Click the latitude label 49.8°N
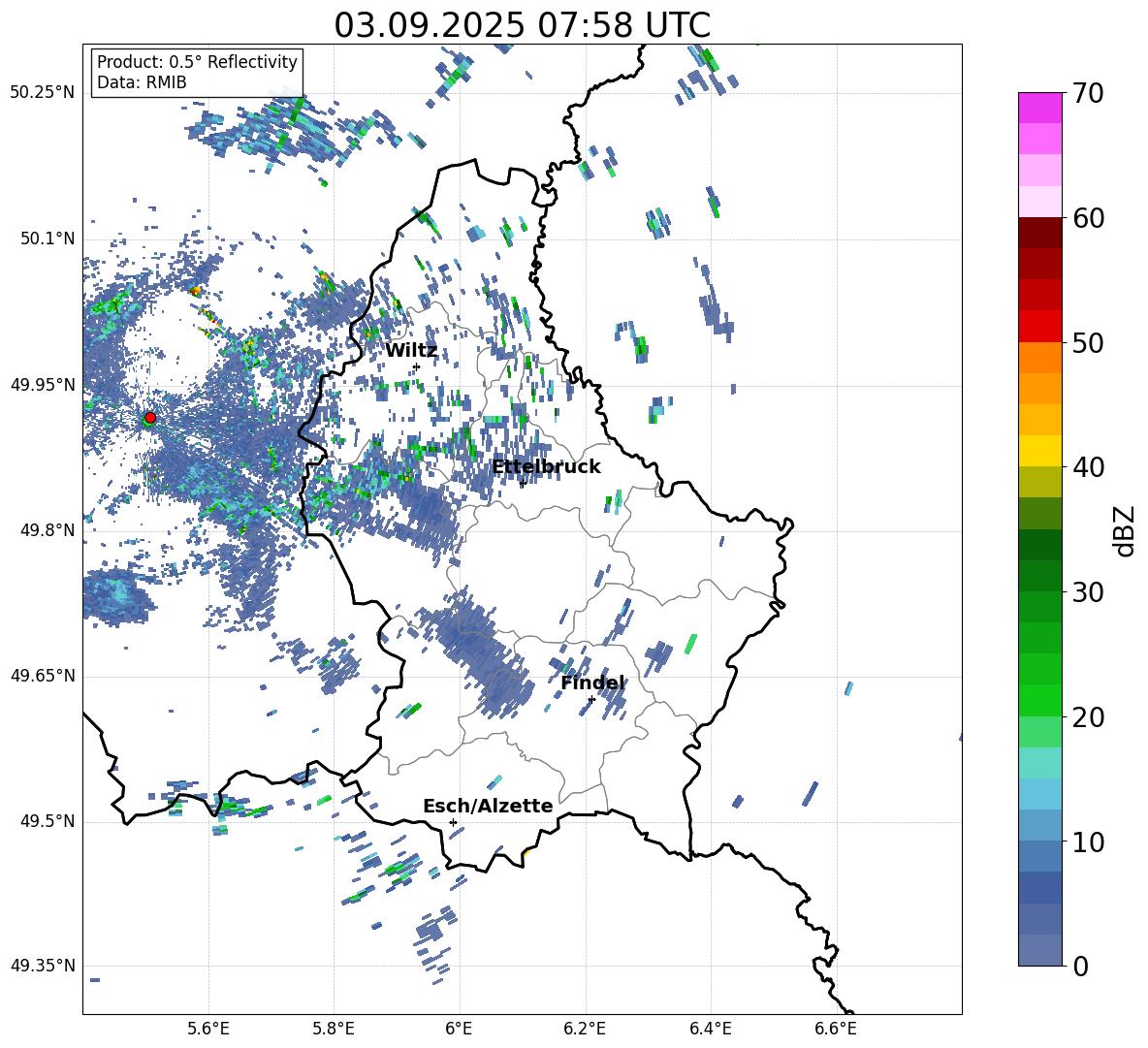Screen dimensions: 1148x1048 (47, 530)
